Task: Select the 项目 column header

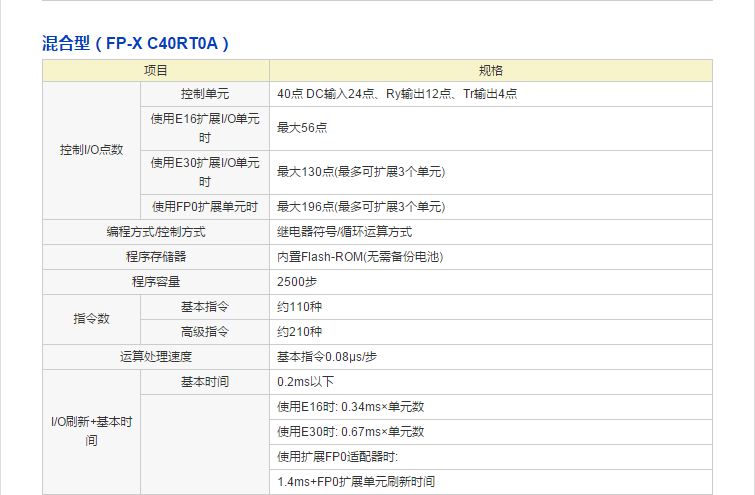Action: (x=156, y=71)
